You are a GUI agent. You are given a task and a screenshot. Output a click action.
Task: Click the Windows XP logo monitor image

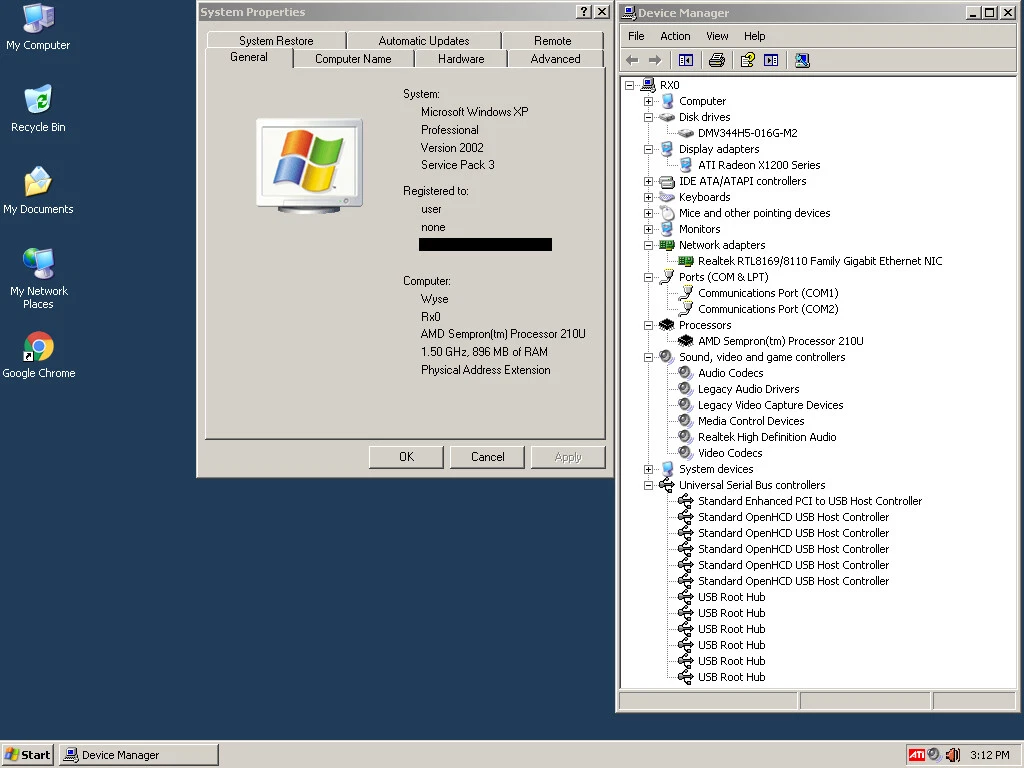(x=309, y=166)
